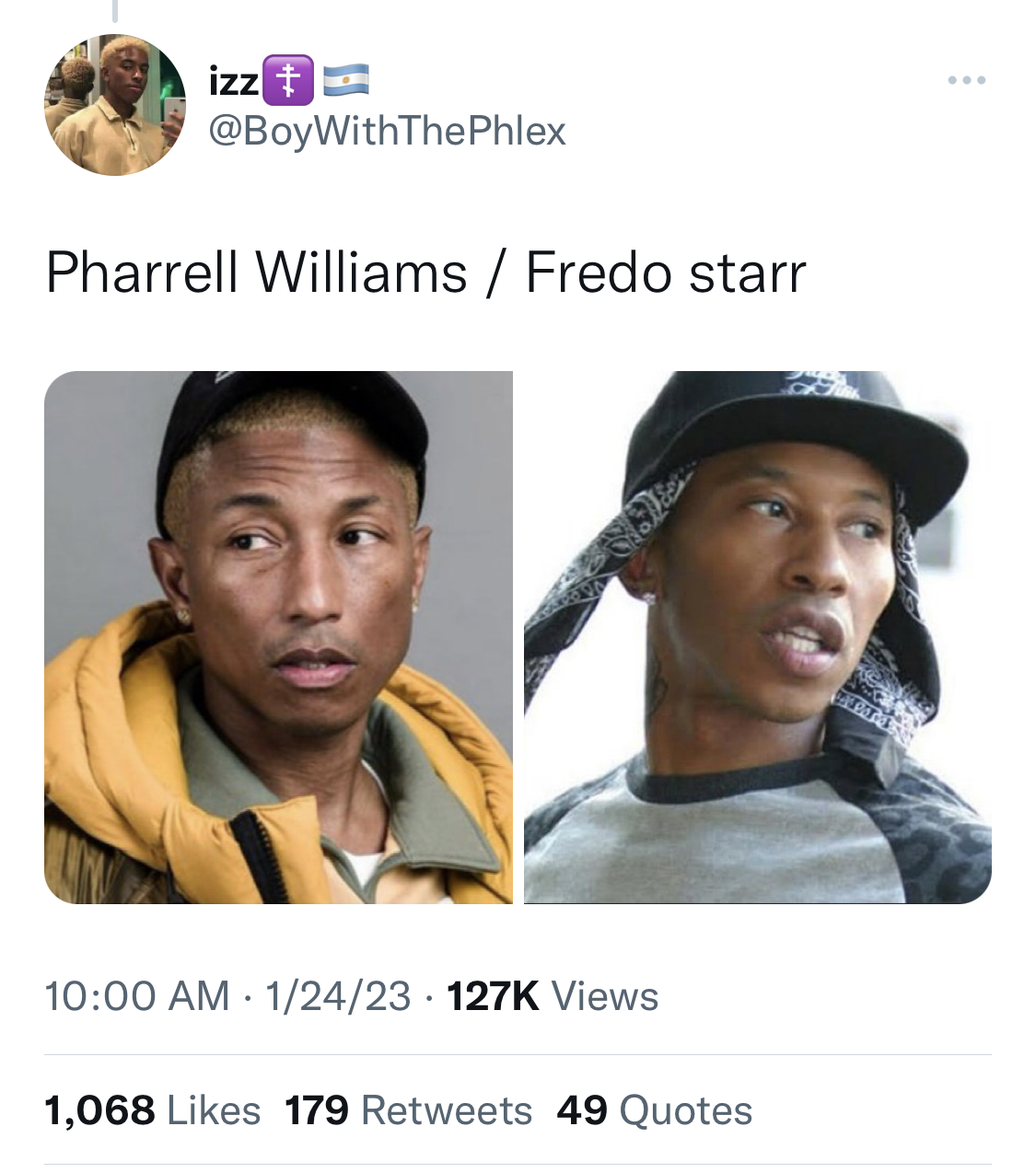1036x1173 pixels.
Task: Click the purple cross emoji badge
Action: (288, 79)
